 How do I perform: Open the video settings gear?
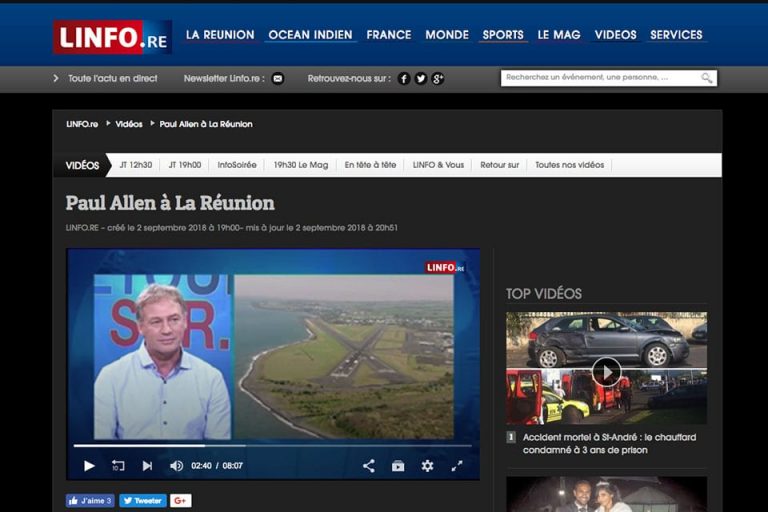click(427, 465)
